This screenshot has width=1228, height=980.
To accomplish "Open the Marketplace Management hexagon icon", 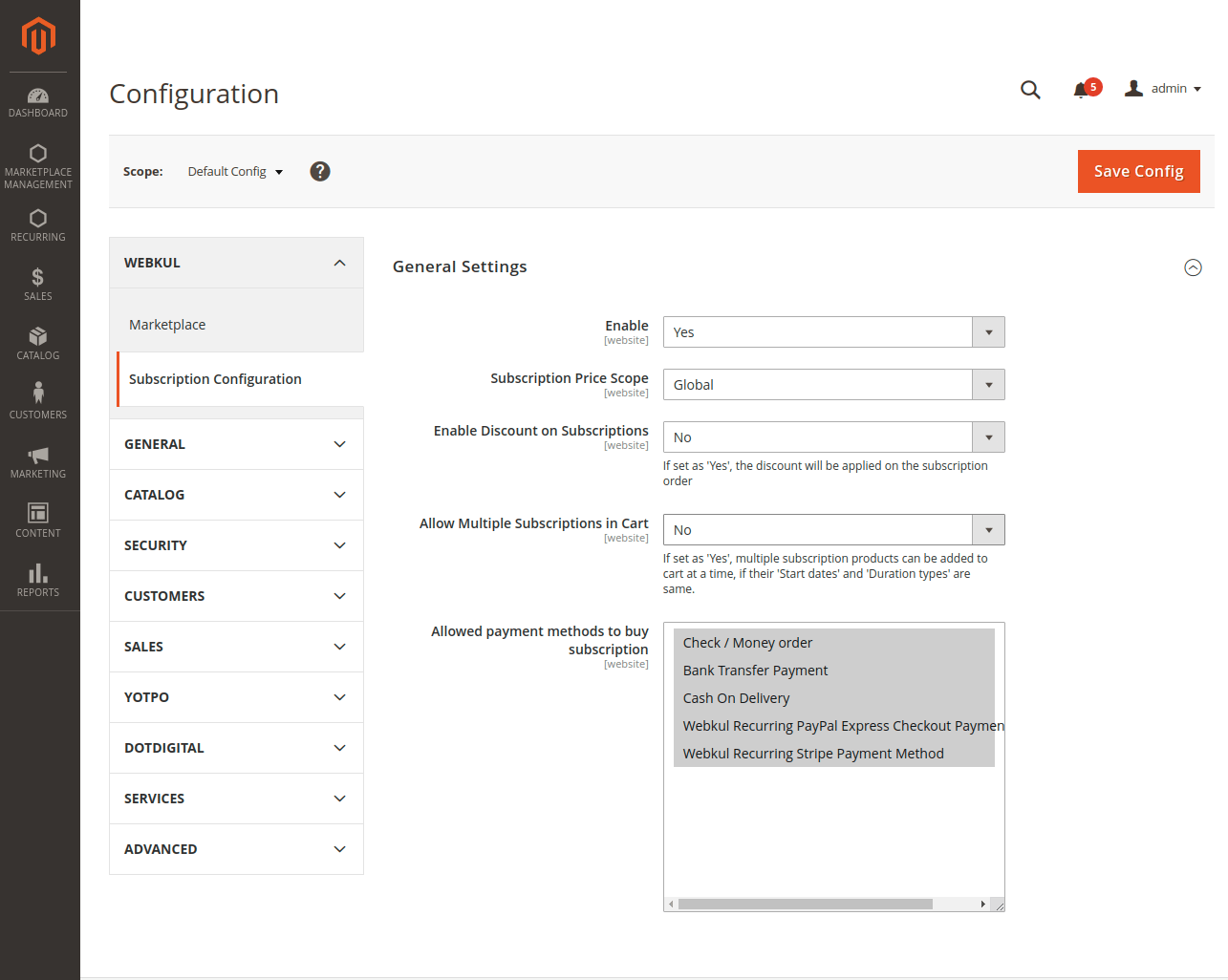I will pos(38,153).
